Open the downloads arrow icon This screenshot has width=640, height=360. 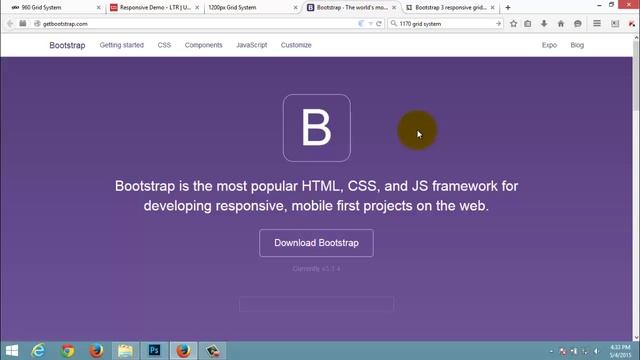point(544,24)
